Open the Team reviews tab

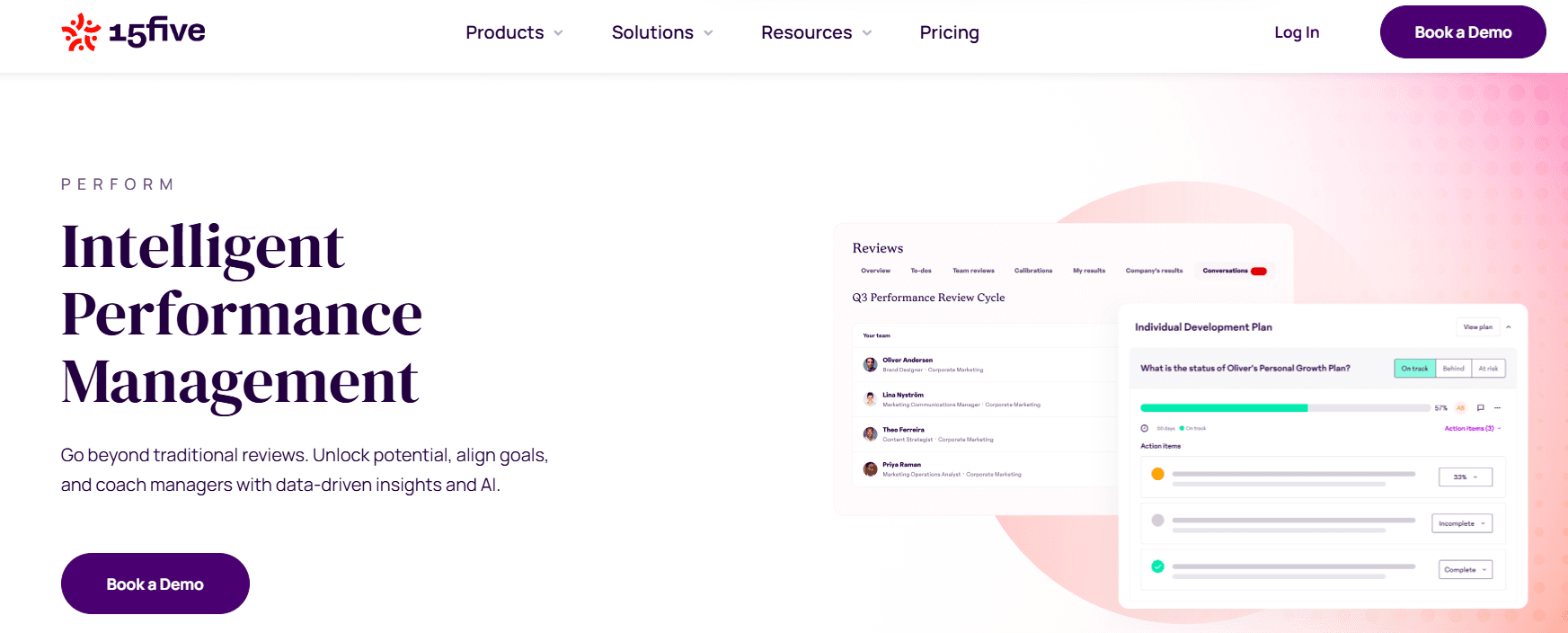coord(973,271)
